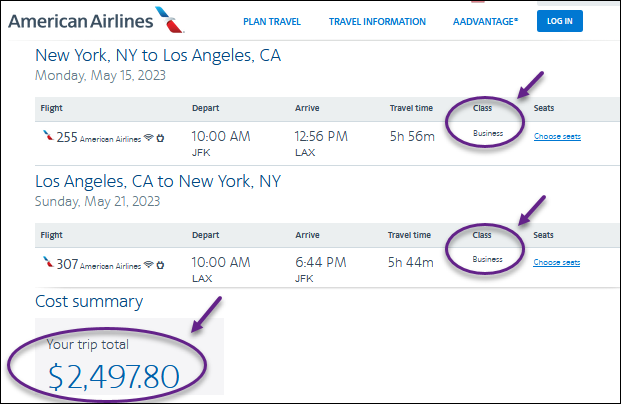Click the Cost summary heading
This screenshot has width=621, height=404.
point(89,301)
